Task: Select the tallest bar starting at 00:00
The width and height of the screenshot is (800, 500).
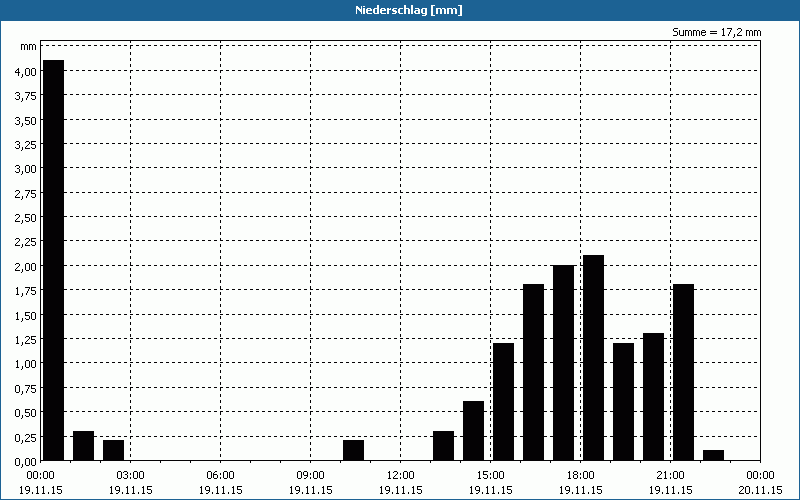Action: tap(54, 260)
